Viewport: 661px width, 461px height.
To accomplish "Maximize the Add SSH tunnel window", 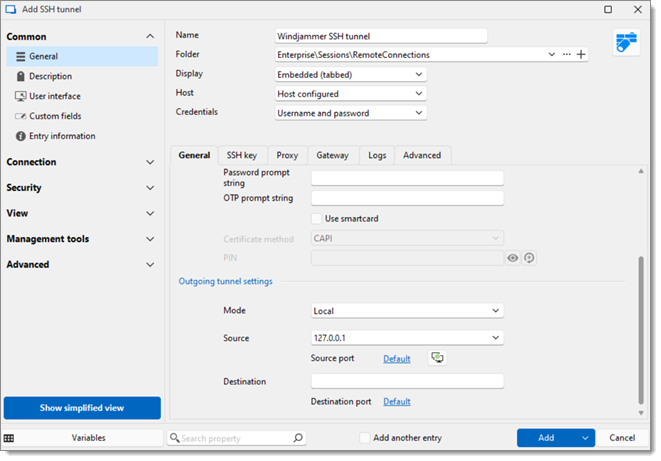I will (608, 9).
